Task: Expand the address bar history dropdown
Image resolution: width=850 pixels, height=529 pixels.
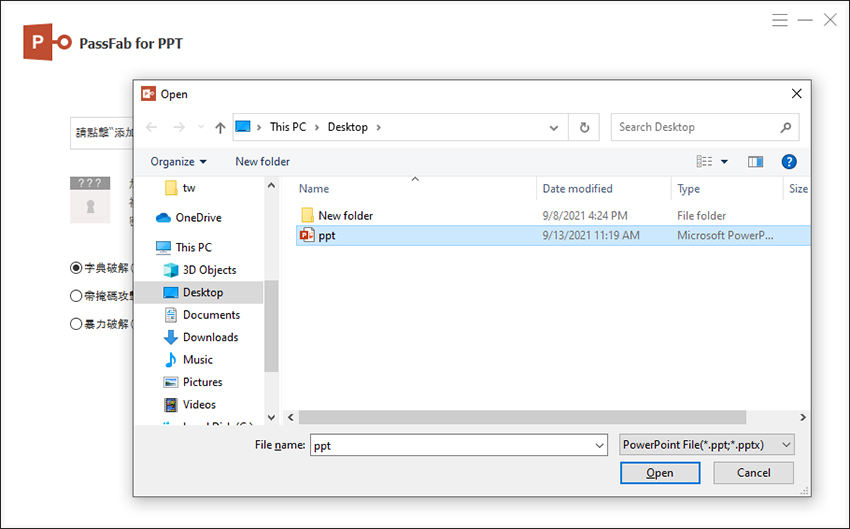Action: pyautogui.click(x=553, y=128)
